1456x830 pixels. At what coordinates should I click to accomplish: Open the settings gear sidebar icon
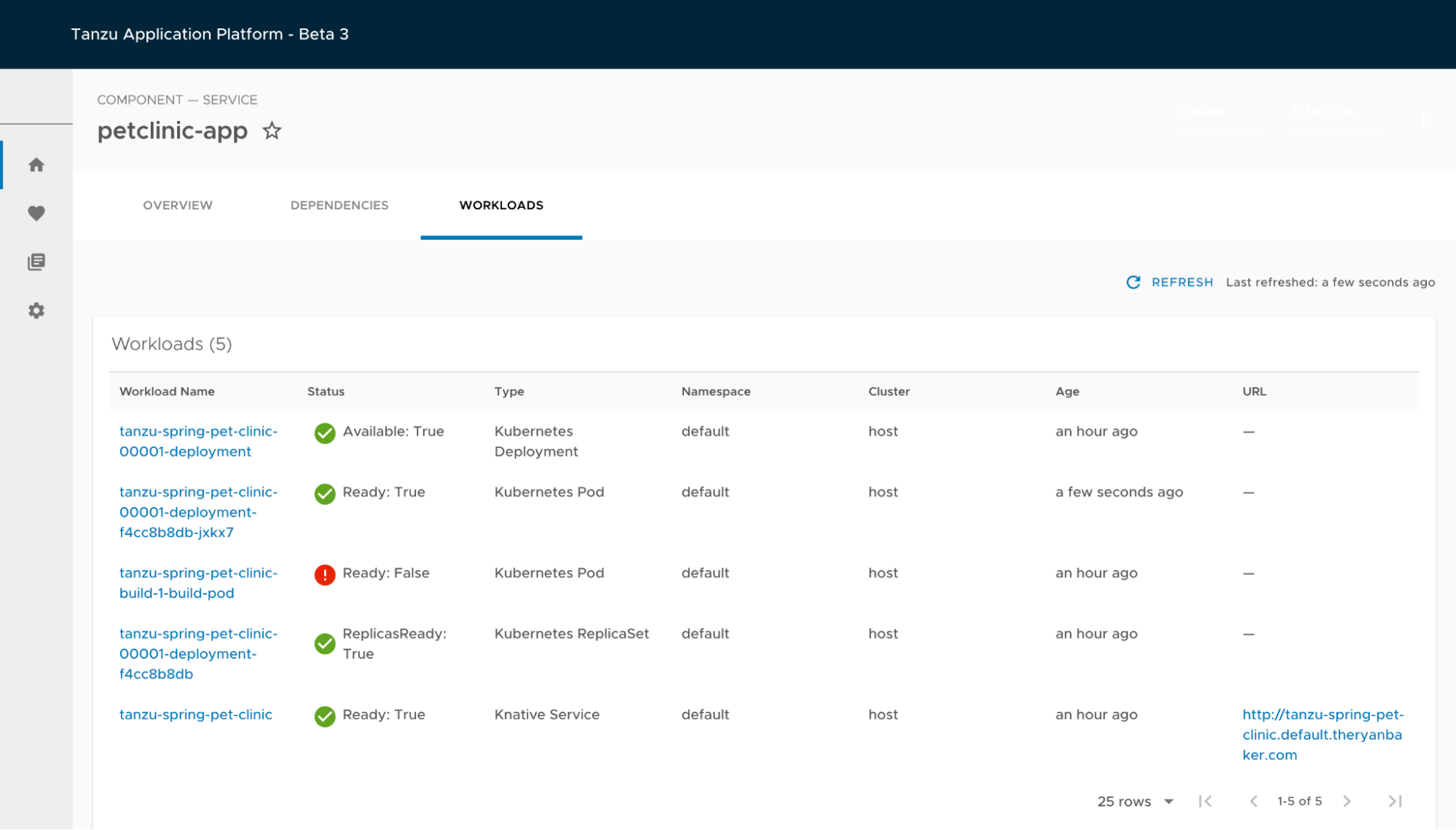pyautogui.click(x=36, y=310)
